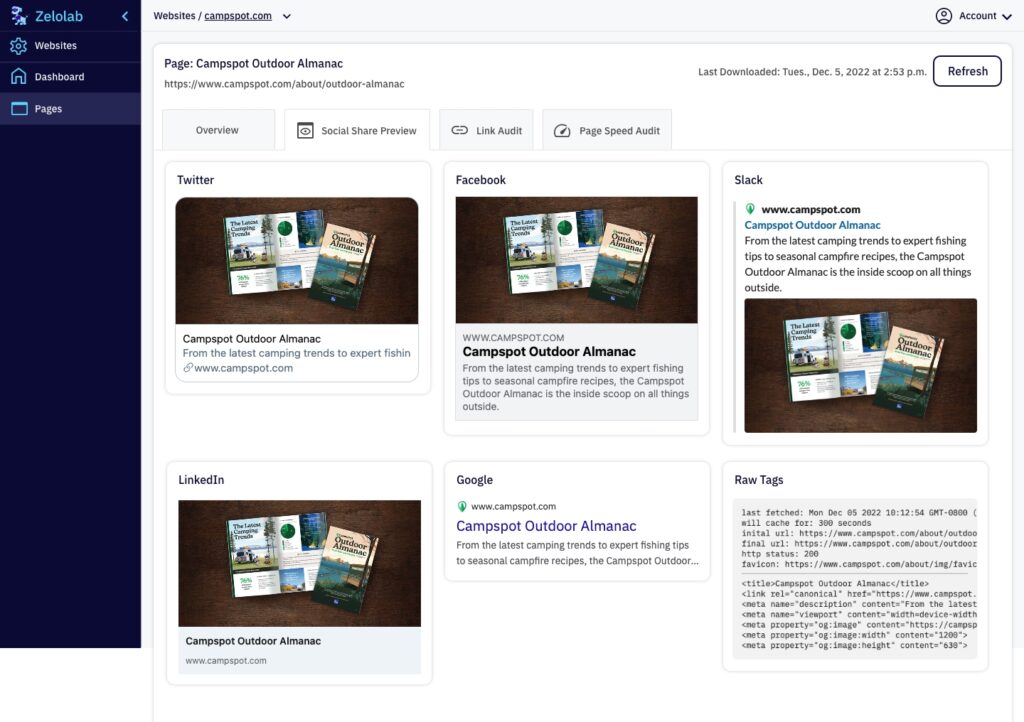Click the LinkedIn card title text

pos(253,641)
